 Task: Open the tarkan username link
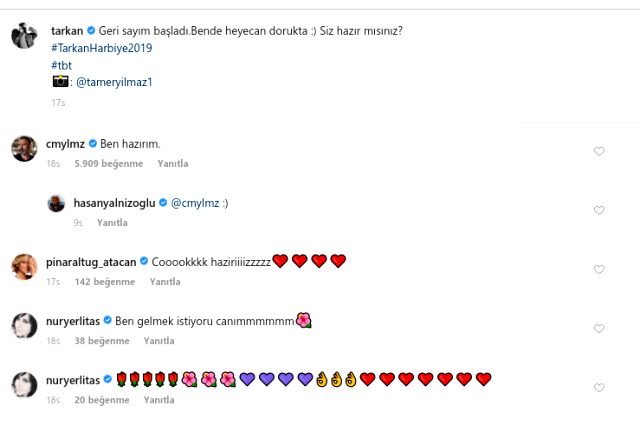point(67,31)
